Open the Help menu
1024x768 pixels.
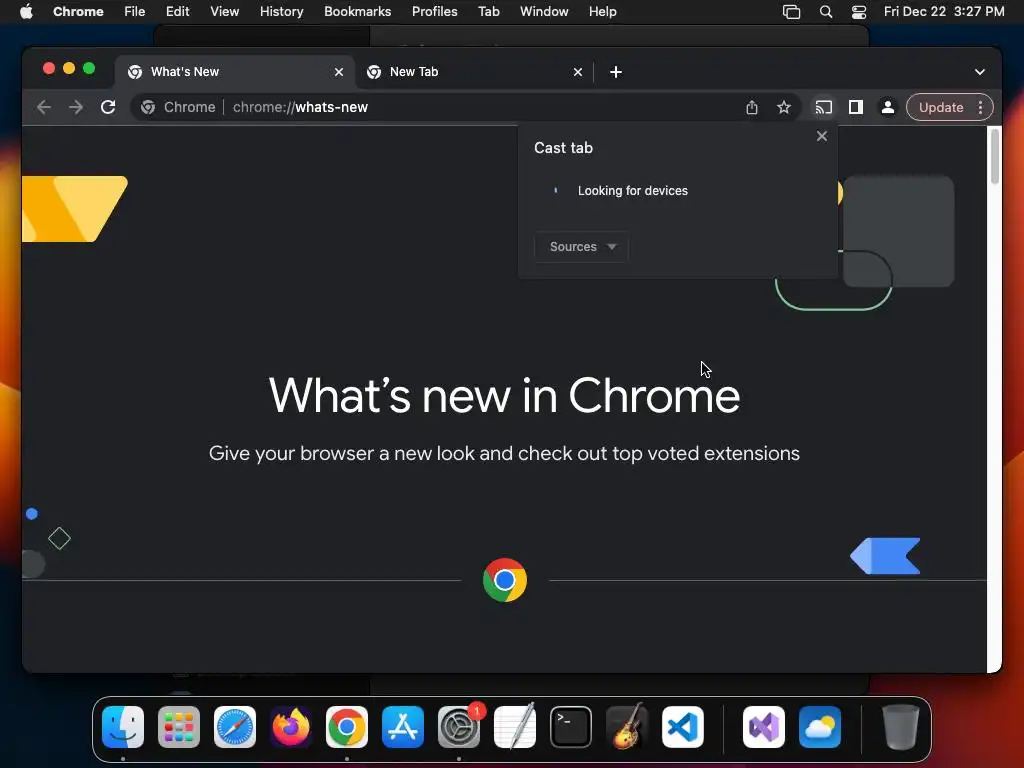coord(602,12)
